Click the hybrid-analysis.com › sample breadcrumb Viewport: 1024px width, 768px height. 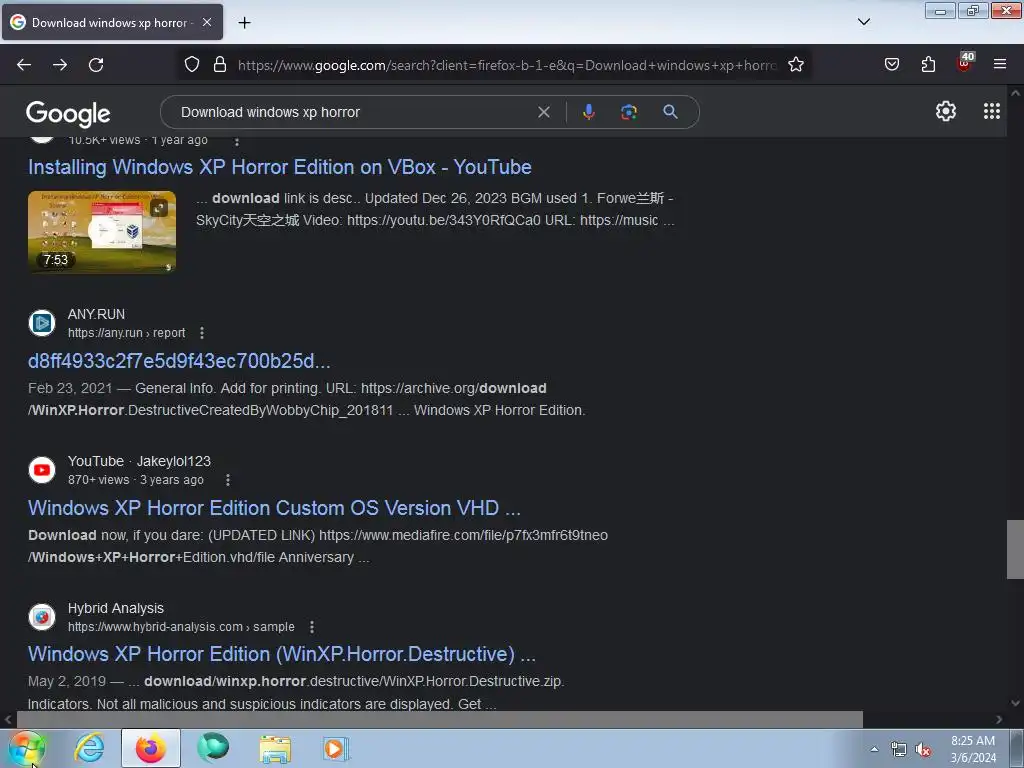[181, 627]
